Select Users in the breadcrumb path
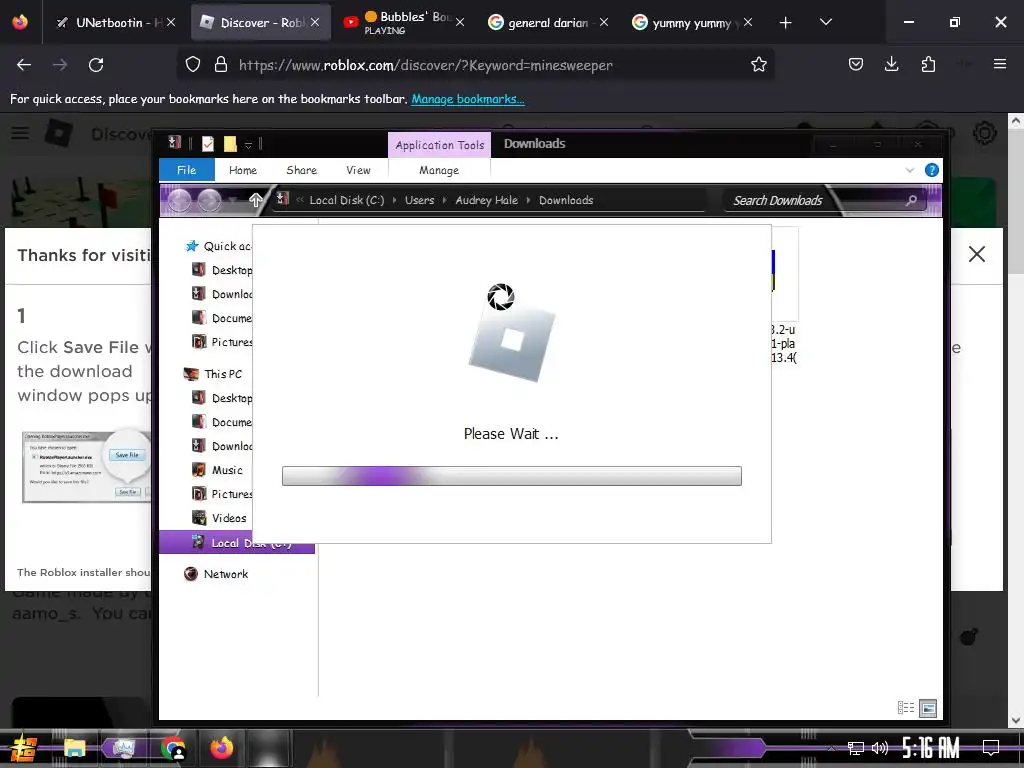Viewport: 1024px width, 768px height. click(419, 200)
